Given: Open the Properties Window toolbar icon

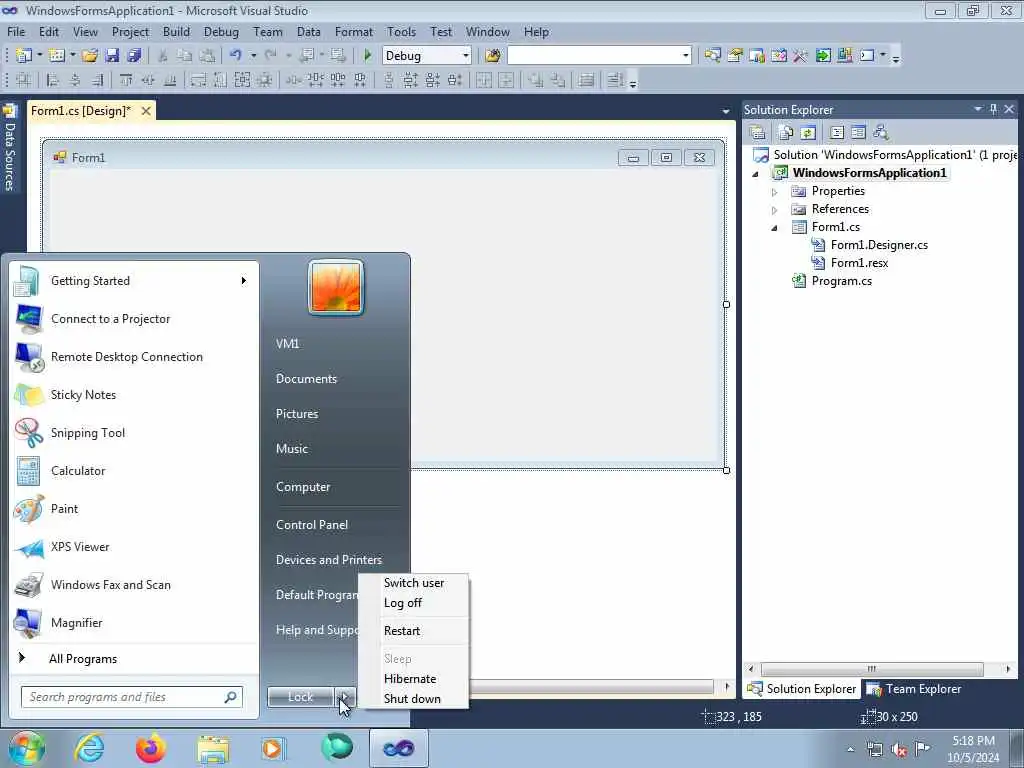Looking at the screenshot, I should [735, 56].
